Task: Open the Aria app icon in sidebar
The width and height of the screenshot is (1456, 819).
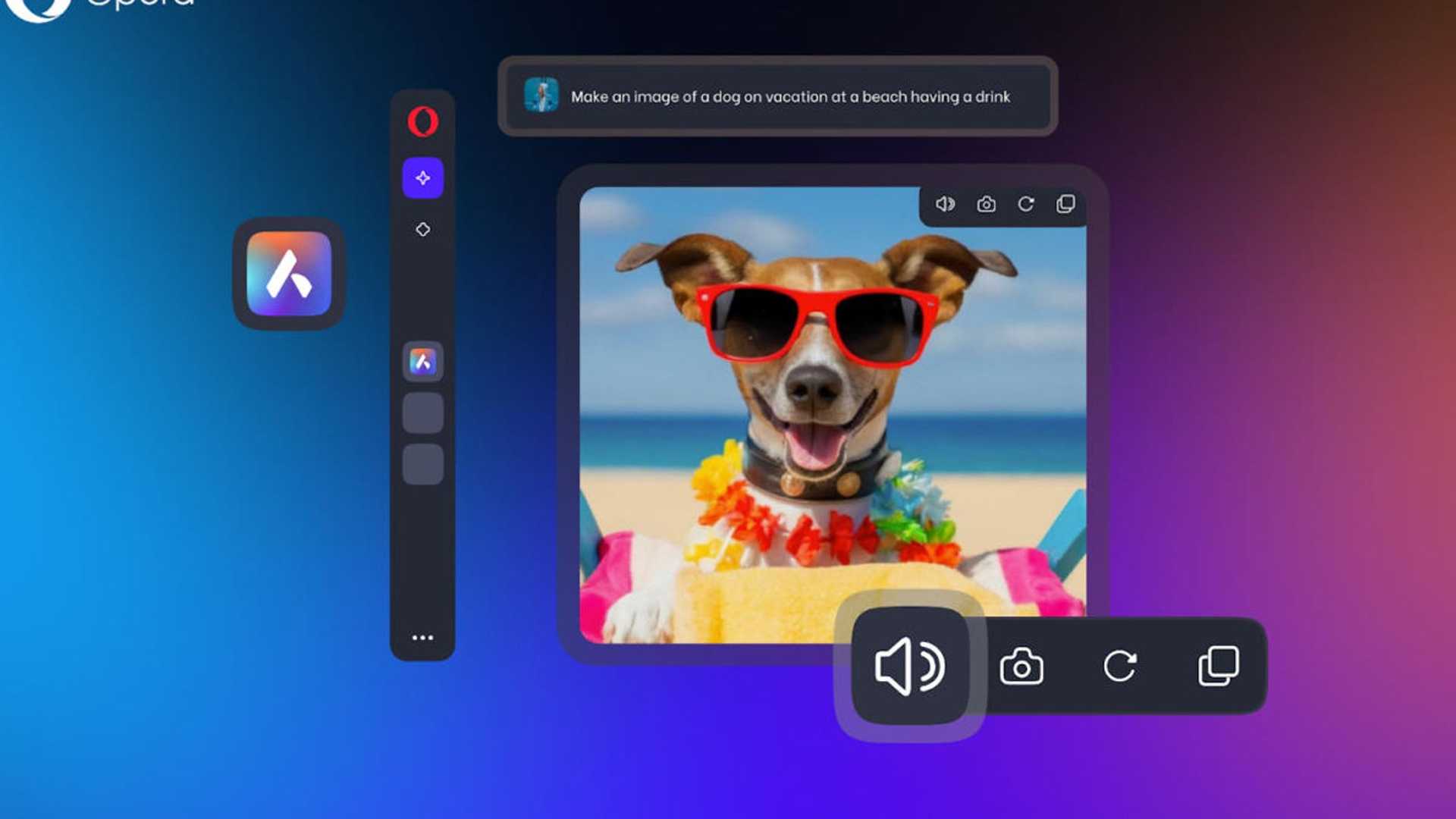Action: [x=422, y=362]
